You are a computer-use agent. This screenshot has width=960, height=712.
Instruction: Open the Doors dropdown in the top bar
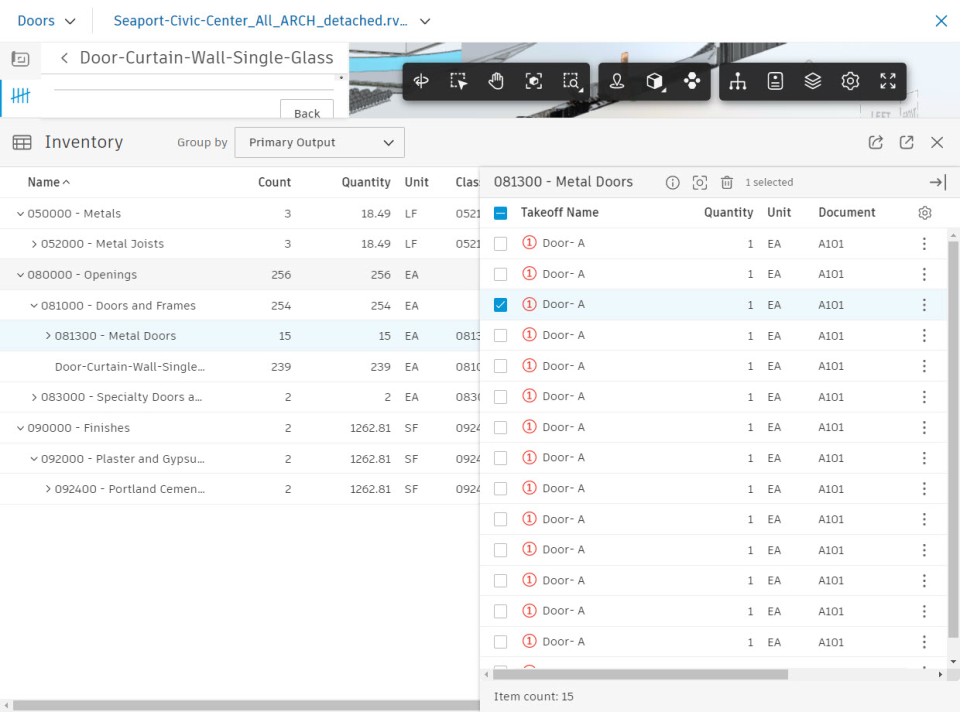(46, 20)
